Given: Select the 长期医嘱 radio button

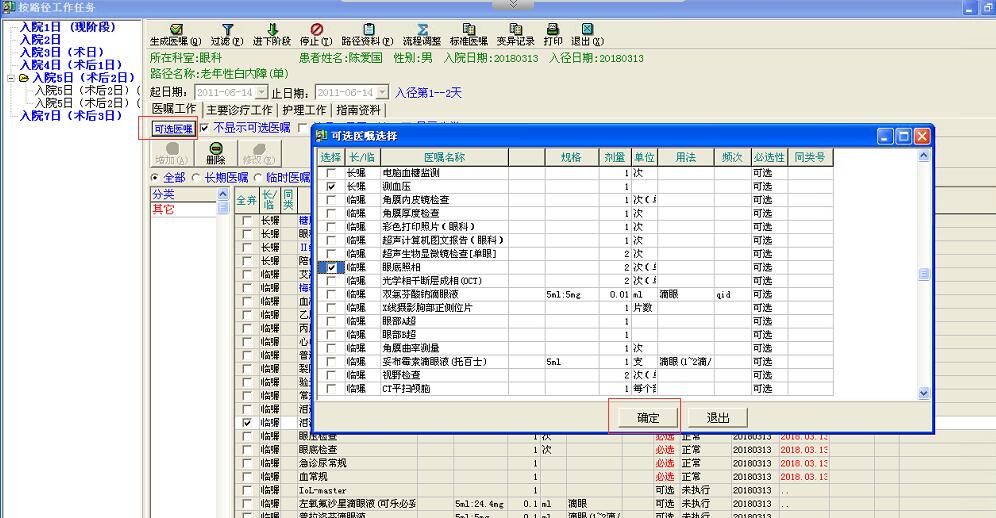Looking at the screenshot, I should coord(196,178).
